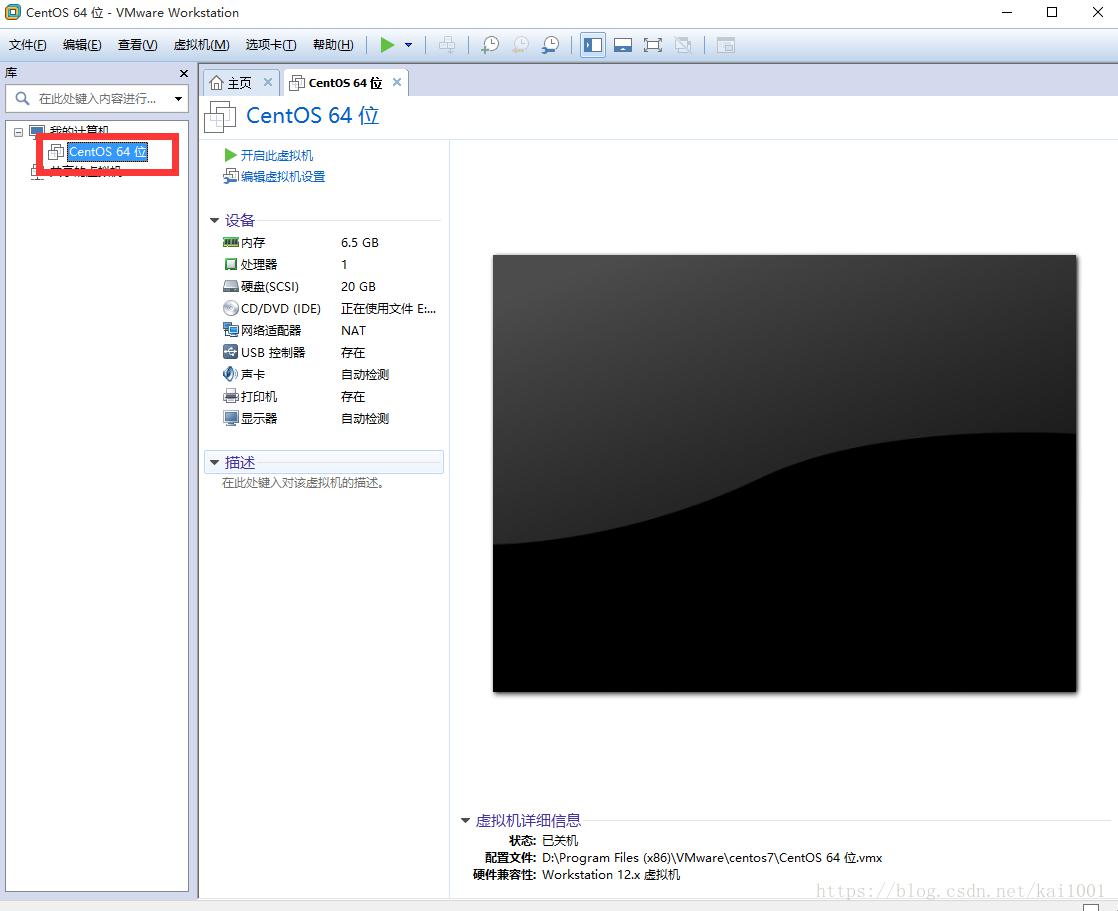Click 编辑虚拟机设置 link
This screenshot has height=911, width=1118.
click(282, 177)
